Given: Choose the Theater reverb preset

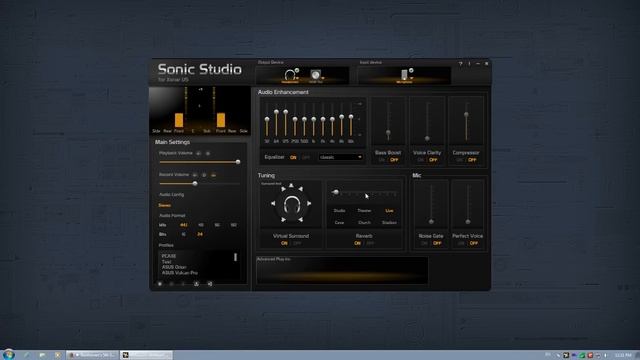Looking at the screenshot, I should [364, 211].
